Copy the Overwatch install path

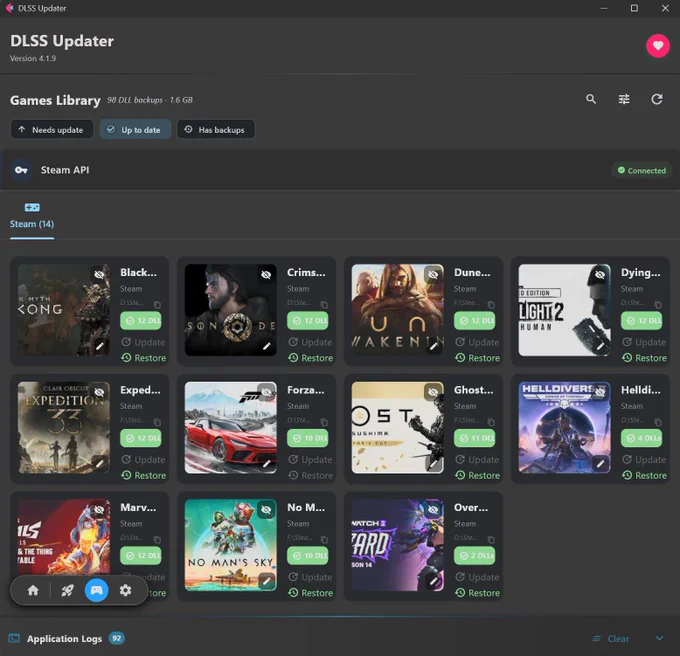(491, 539)
